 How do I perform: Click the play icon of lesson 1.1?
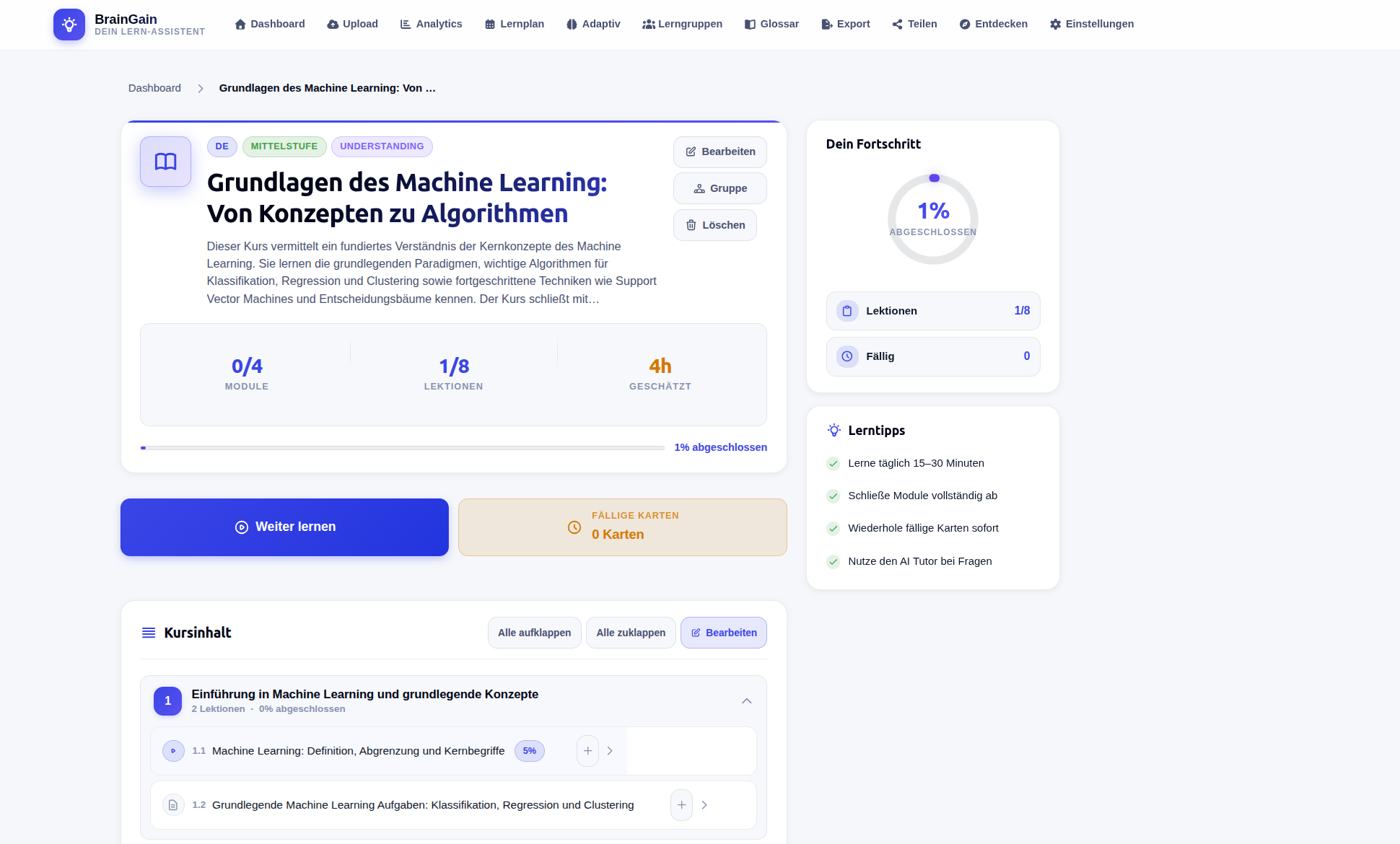coord(173,751)
